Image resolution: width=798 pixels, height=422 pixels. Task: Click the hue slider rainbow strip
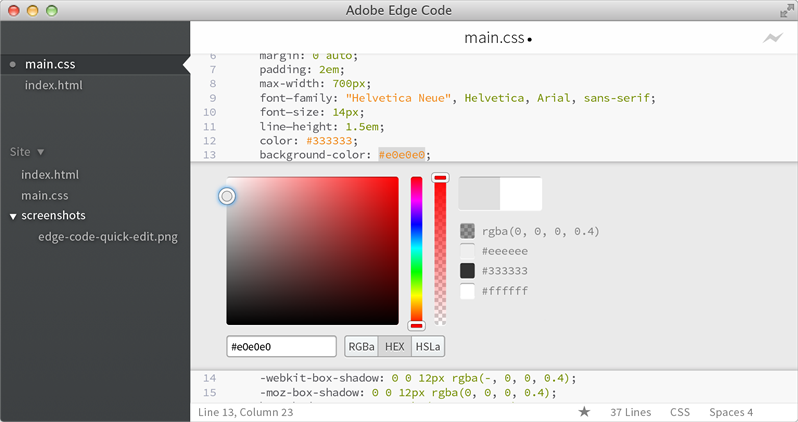417,250
